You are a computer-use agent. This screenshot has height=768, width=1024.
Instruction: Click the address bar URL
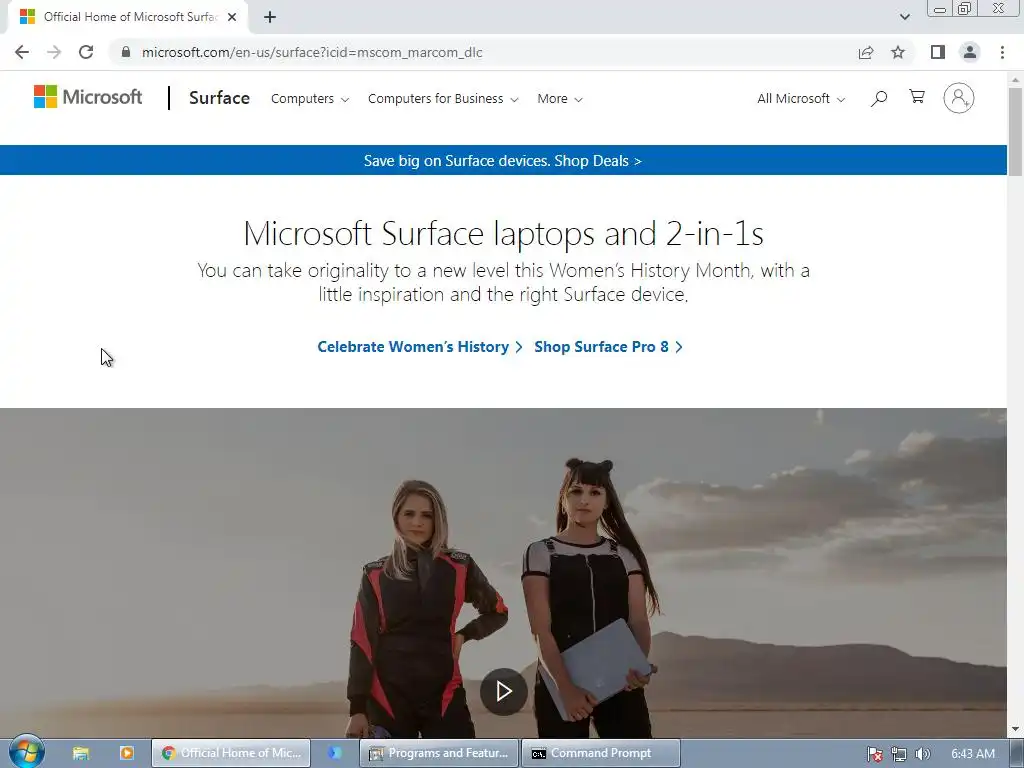(x=312, y=52)
